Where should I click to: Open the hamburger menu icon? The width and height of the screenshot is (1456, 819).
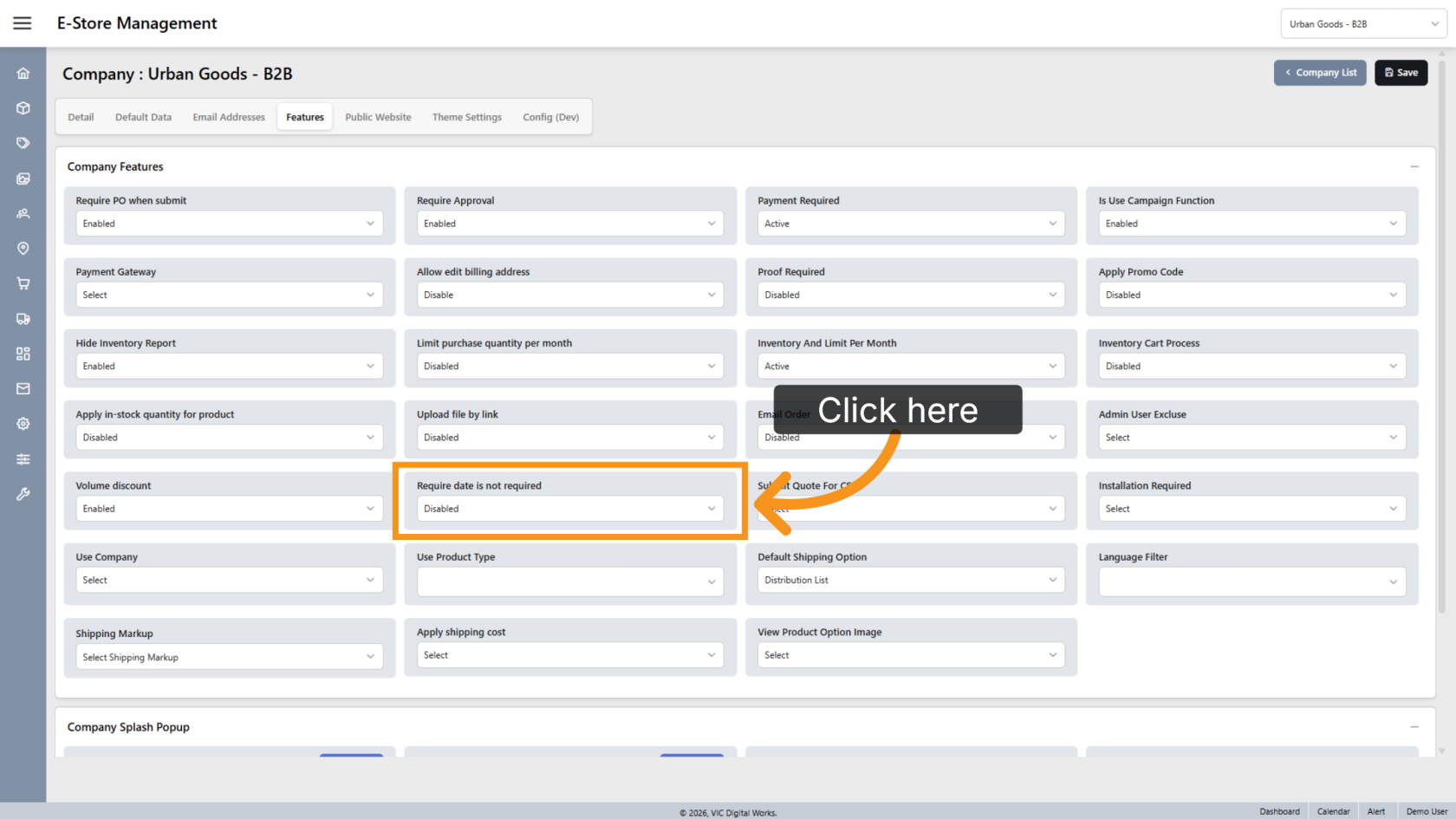23,23
